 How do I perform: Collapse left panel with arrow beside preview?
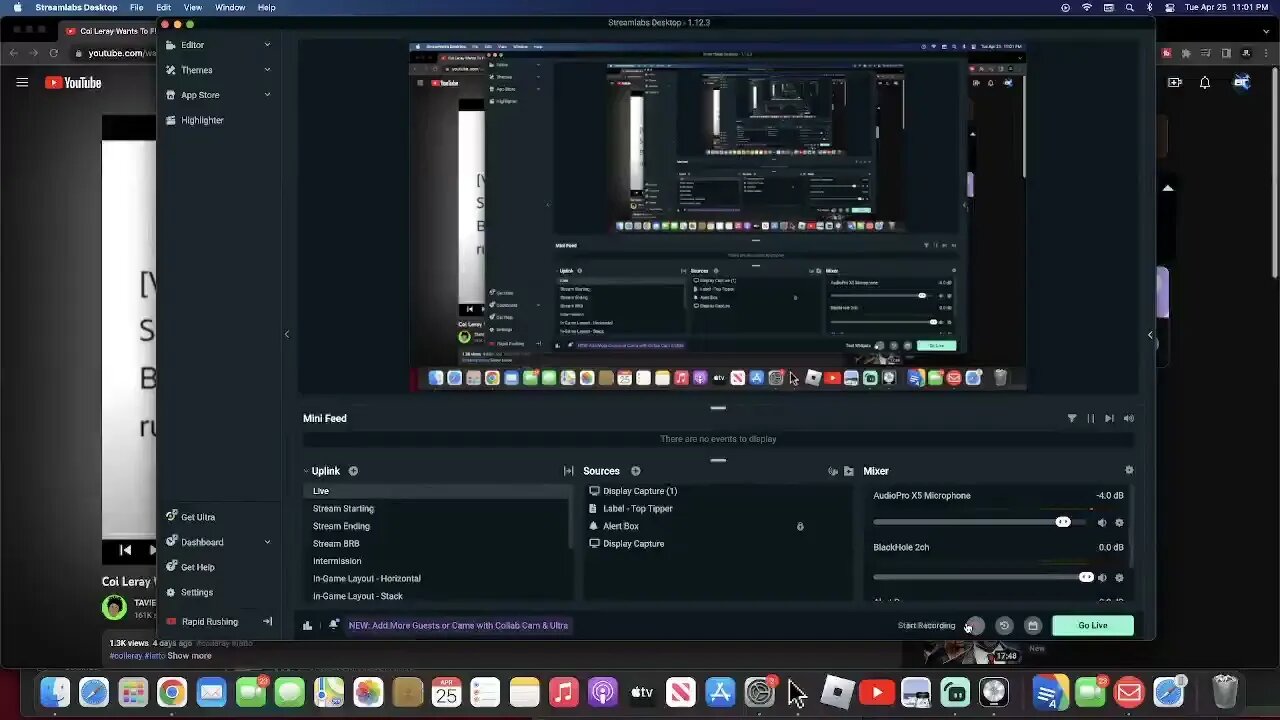tap(287, 334)
